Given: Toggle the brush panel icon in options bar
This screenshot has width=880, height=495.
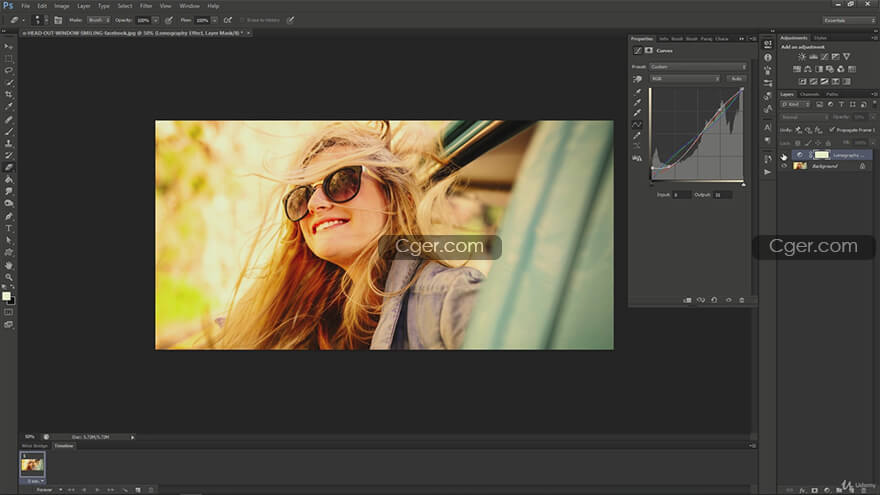Looking at the screenshot, I should 58,20.
